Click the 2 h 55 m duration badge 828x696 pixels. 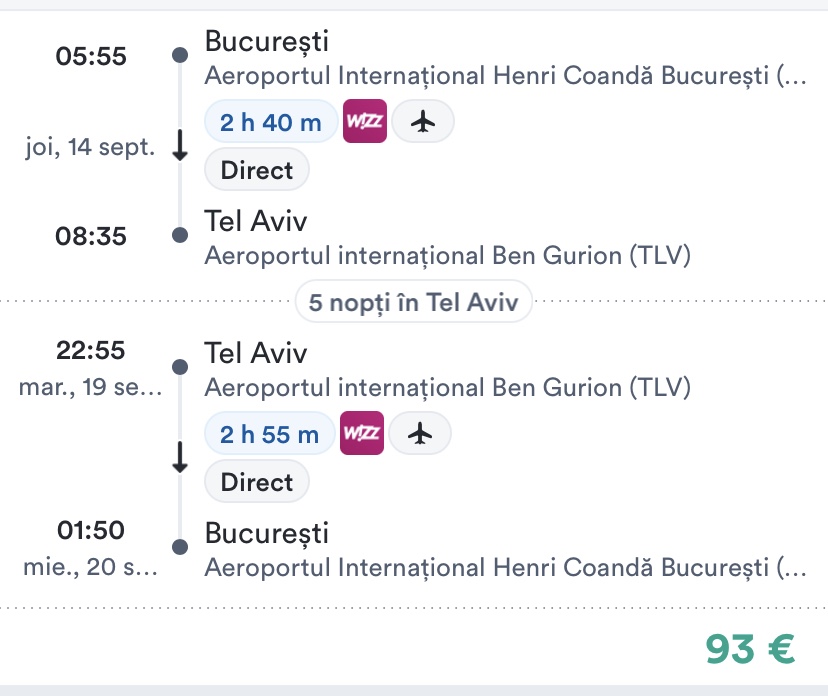pyautogui.click(x=269, y=433)
